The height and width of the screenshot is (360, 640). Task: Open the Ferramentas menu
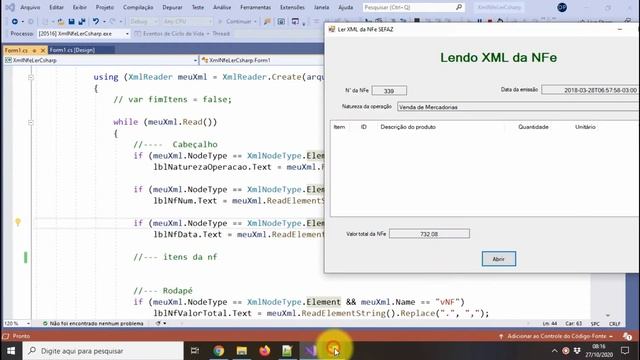pos(256,7)
